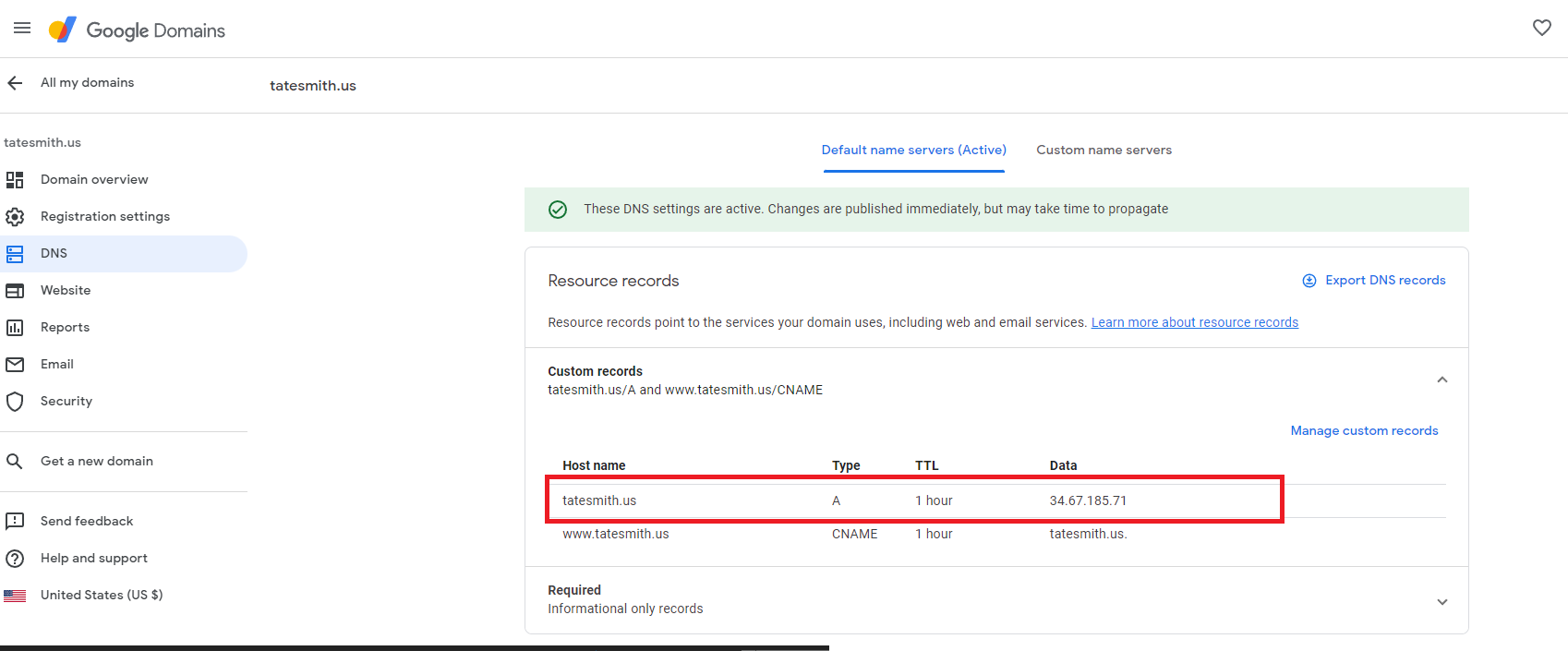
Task: Select Default name servers (Active) tab
Action: coord(913,150)
